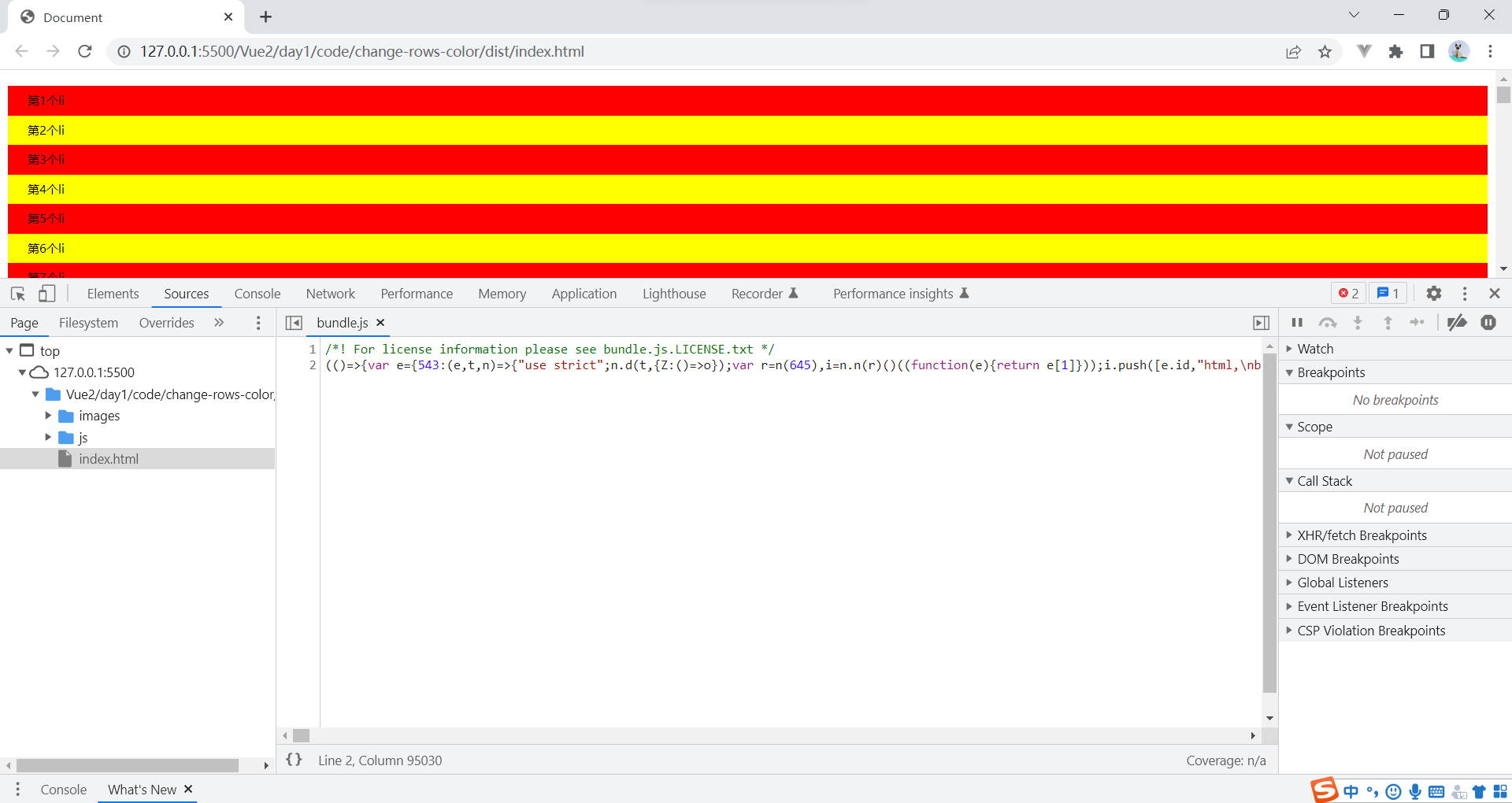Switch to the Network panel
This screenshot has width=1512, height=803.
[330, 294]
